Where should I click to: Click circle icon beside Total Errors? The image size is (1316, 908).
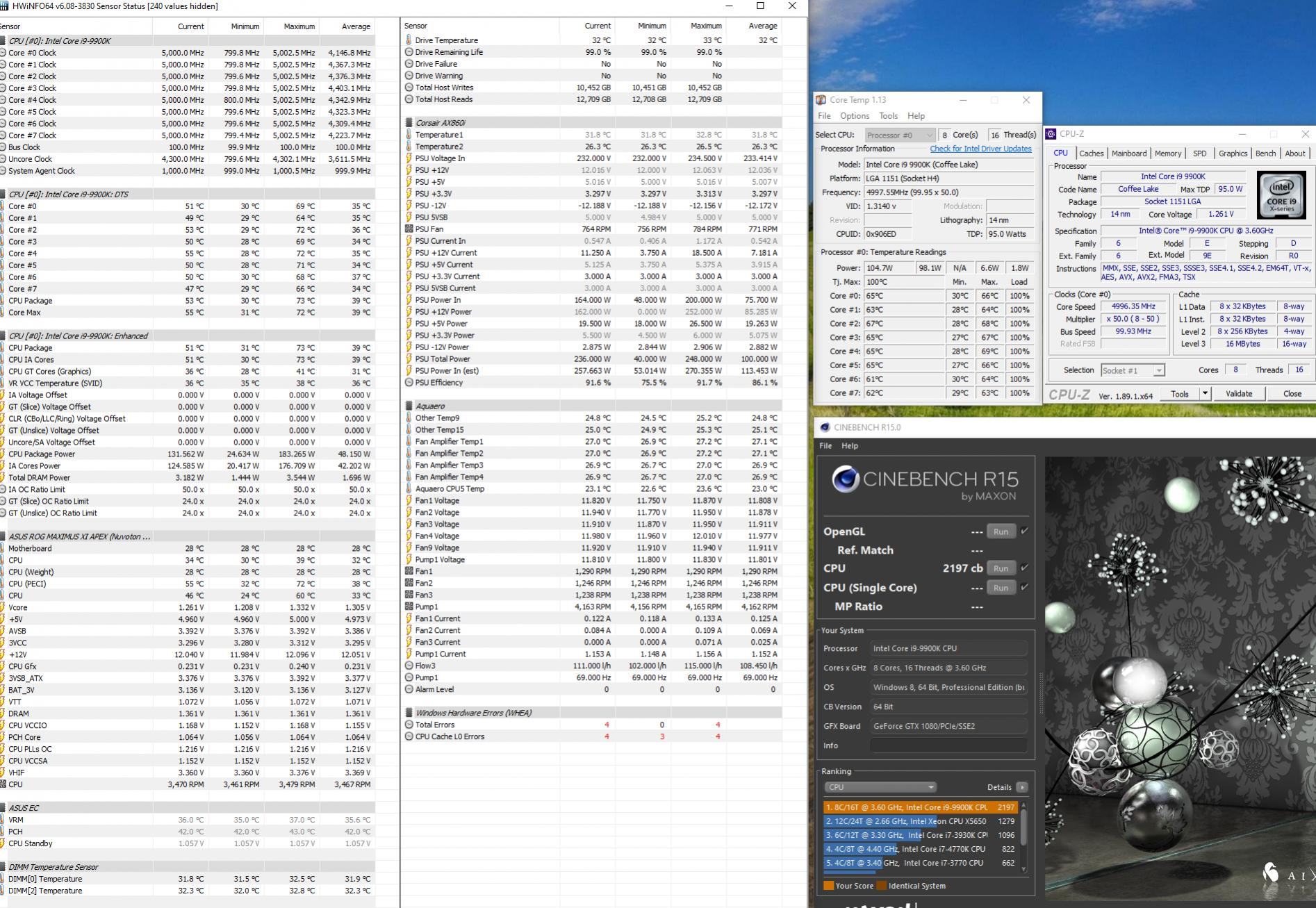pos(409,725)
